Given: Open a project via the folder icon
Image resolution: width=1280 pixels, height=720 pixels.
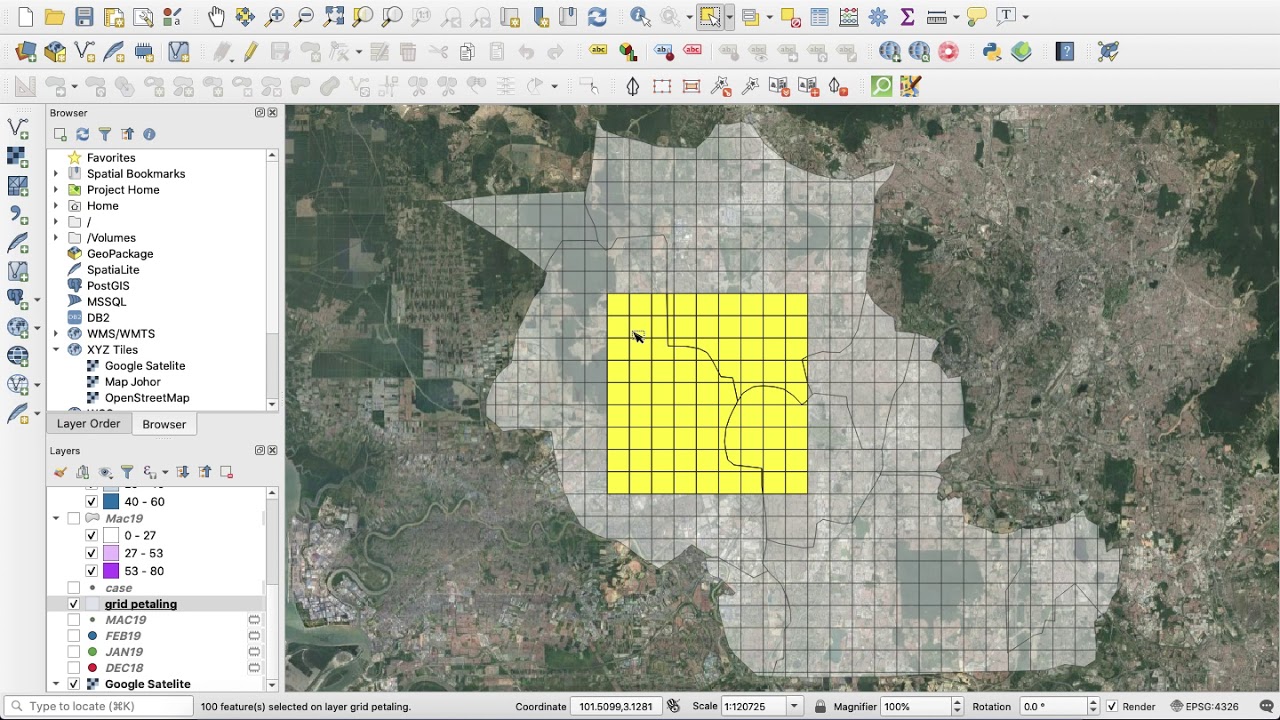Looking at the screenshot, I should 55,17.
